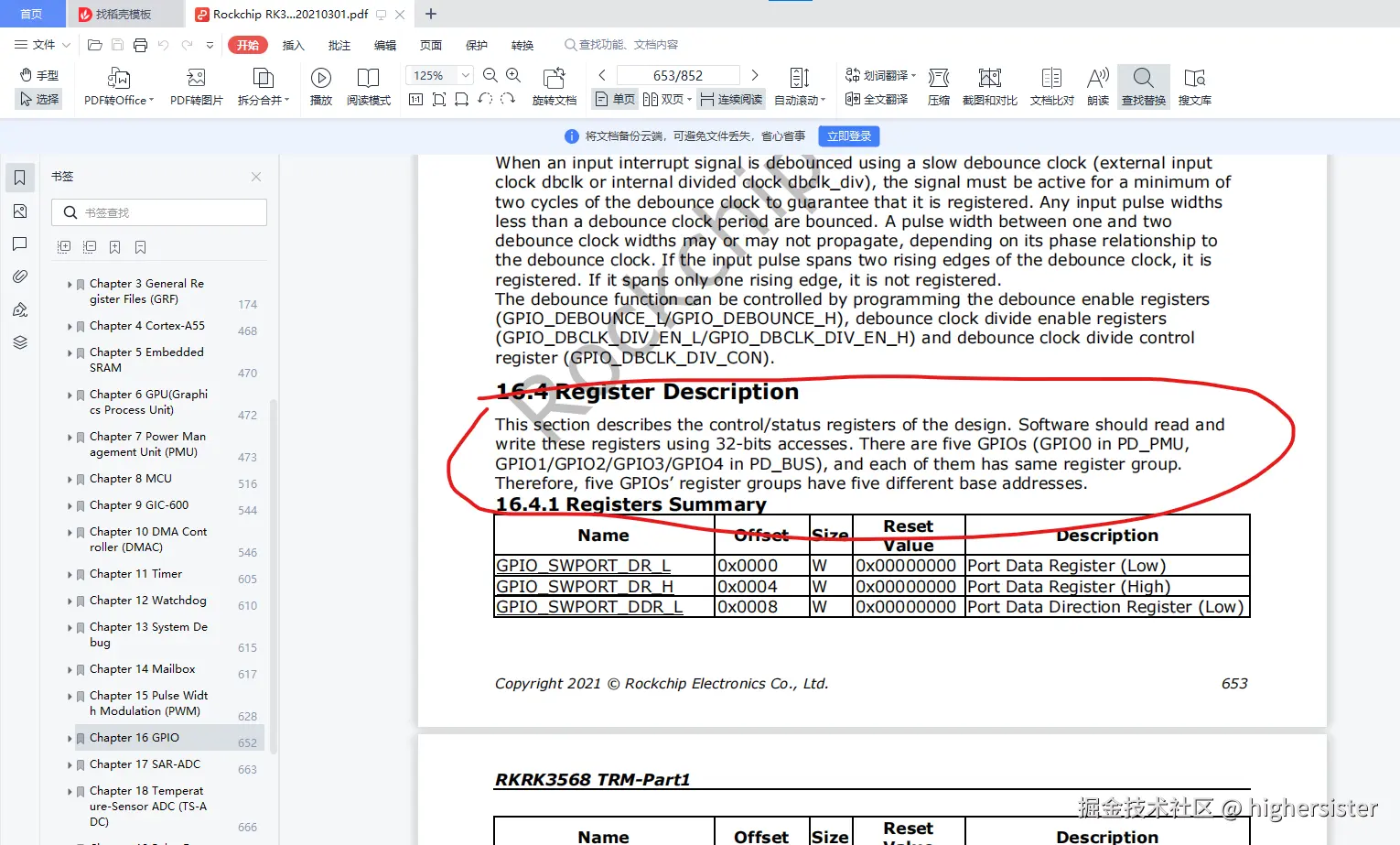Open the 125% zoom level dropdown
The image size is (1400, 845).
pos(466,75)
